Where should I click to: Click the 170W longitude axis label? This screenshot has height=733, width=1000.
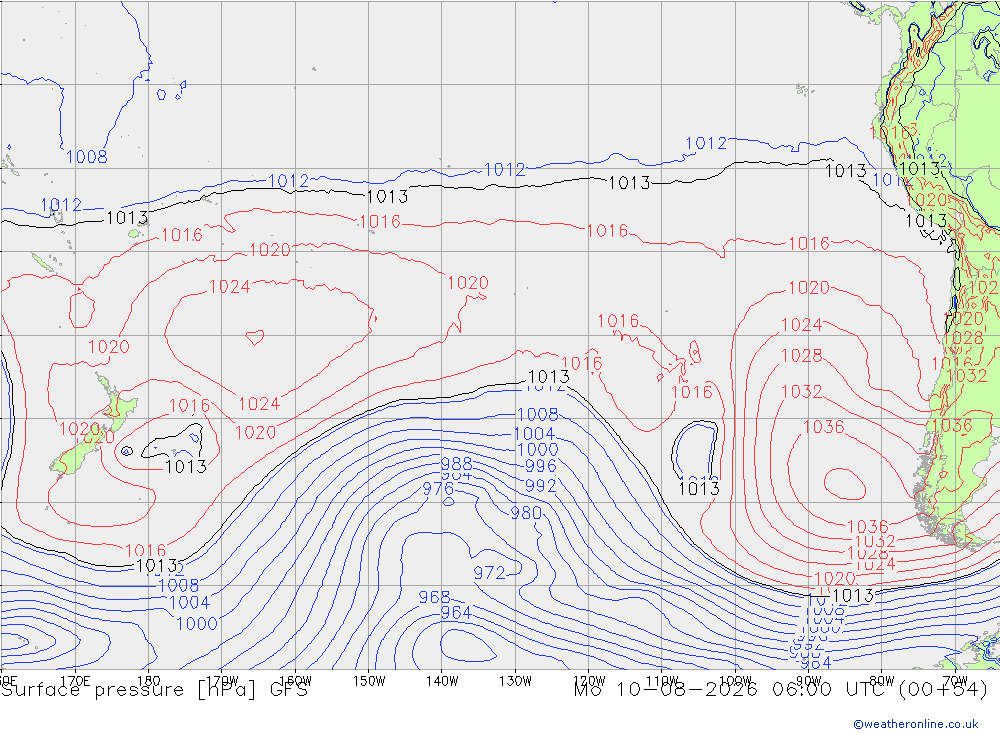[x=223, y=681]
